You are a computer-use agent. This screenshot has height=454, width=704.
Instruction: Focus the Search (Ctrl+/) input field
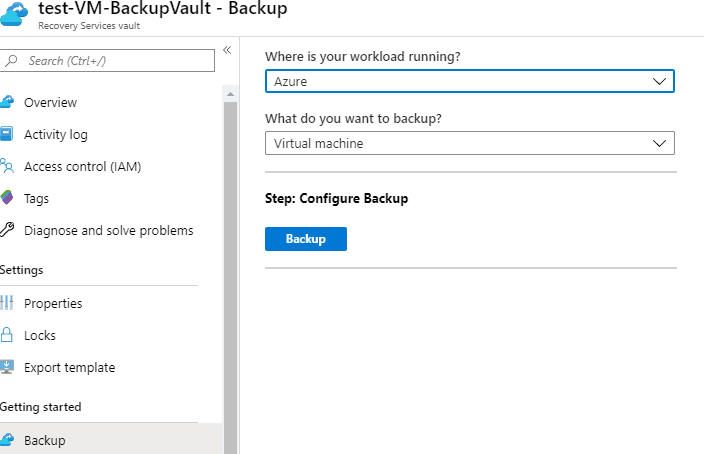tap(107, 61)
